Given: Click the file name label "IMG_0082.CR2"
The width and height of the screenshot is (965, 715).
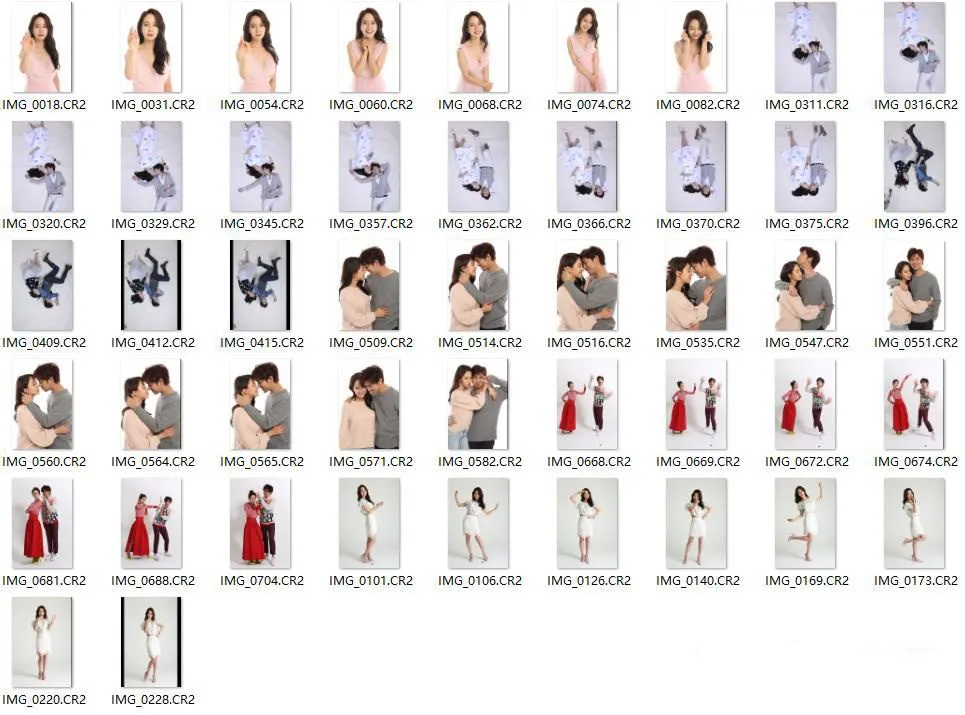Looking at the screenshot, I should 697,105.
